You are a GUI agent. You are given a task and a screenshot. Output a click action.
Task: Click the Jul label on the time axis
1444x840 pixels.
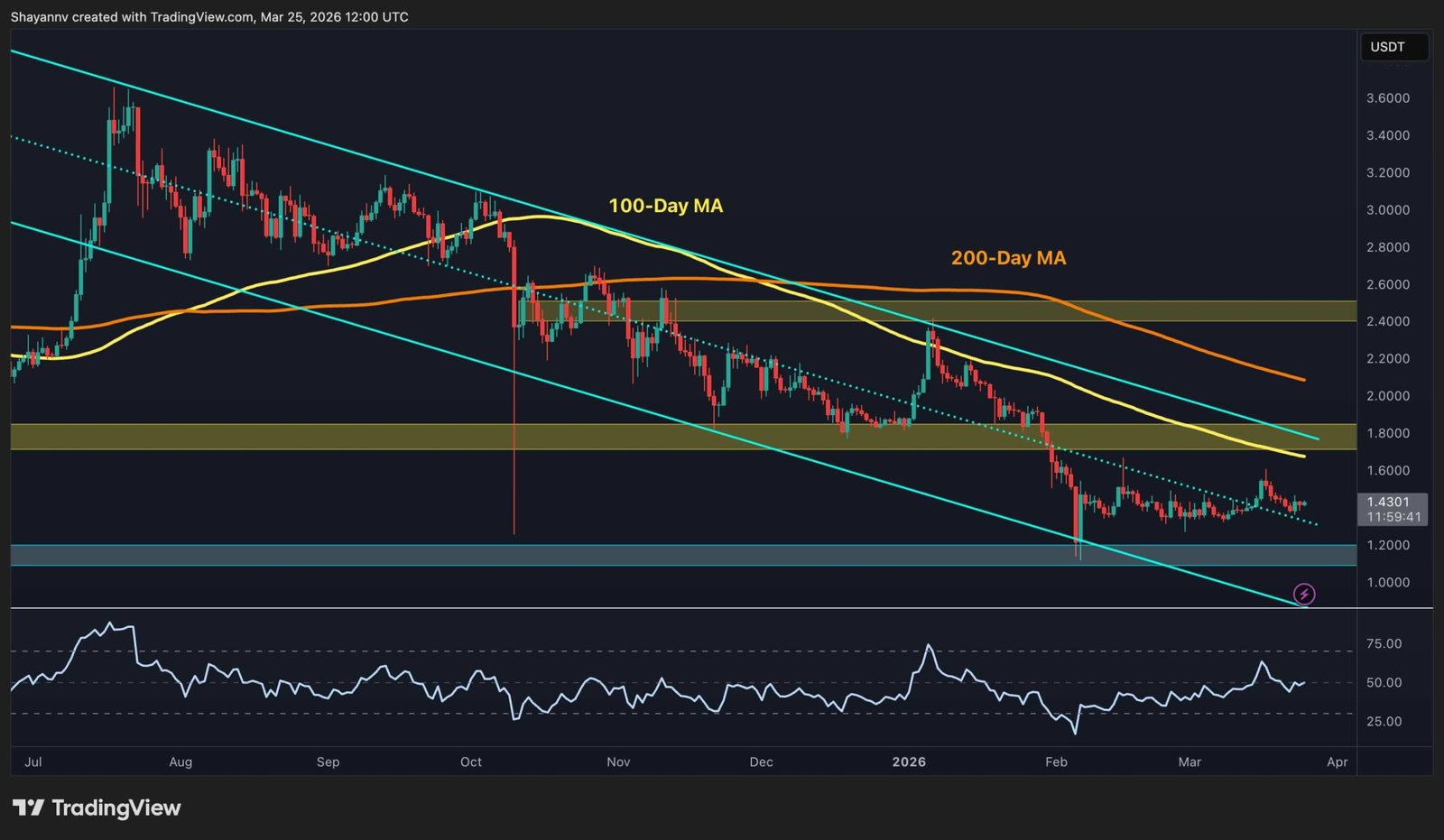pyautogui.click(x=32, y=762)
